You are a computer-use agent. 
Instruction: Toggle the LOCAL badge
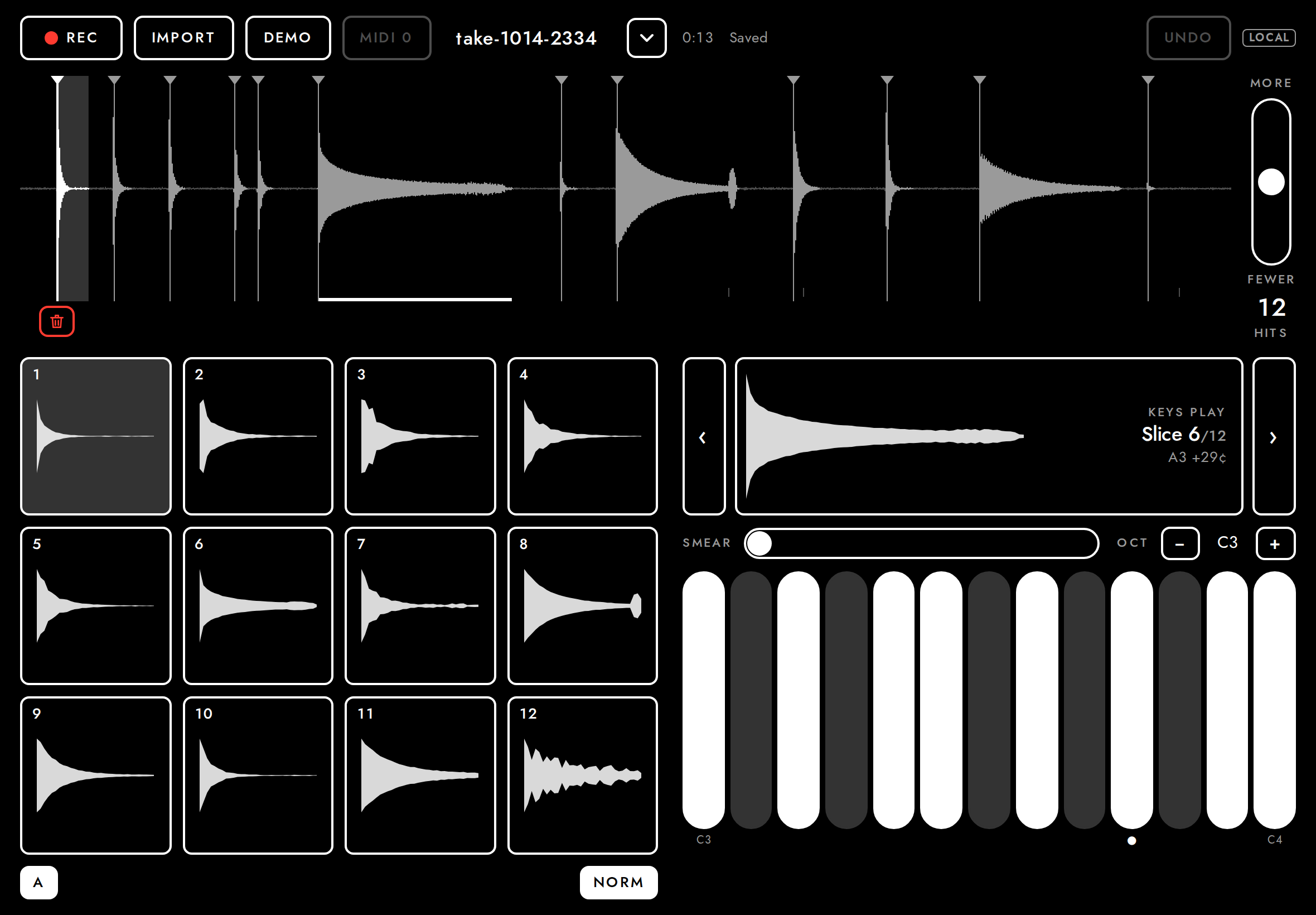point(1269,37)
